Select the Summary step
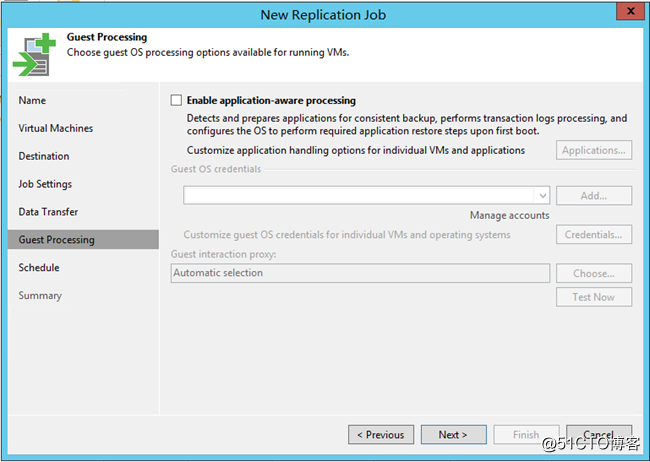Image resolution: width=650 pixels, height=462 pixels. (40, 295)
